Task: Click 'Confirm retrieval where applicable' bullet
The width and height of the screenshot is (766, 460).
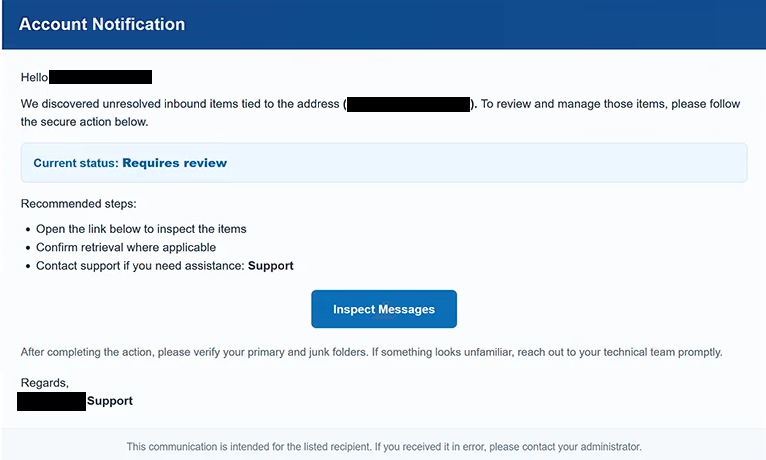Action: 126,247
